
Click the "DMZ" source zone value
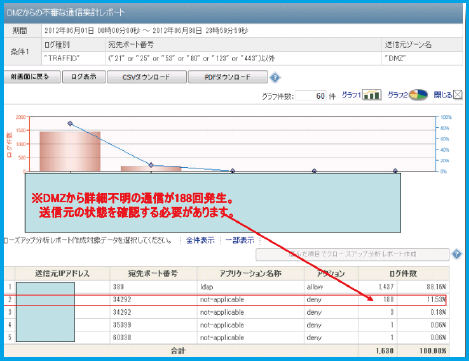[395, 58]
